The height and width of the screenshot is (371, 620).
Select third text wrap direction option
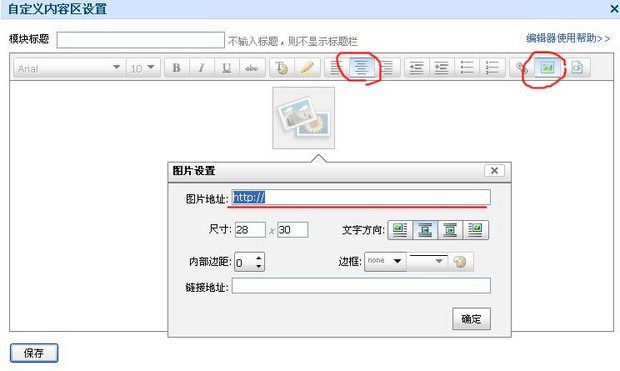point(450,230)
